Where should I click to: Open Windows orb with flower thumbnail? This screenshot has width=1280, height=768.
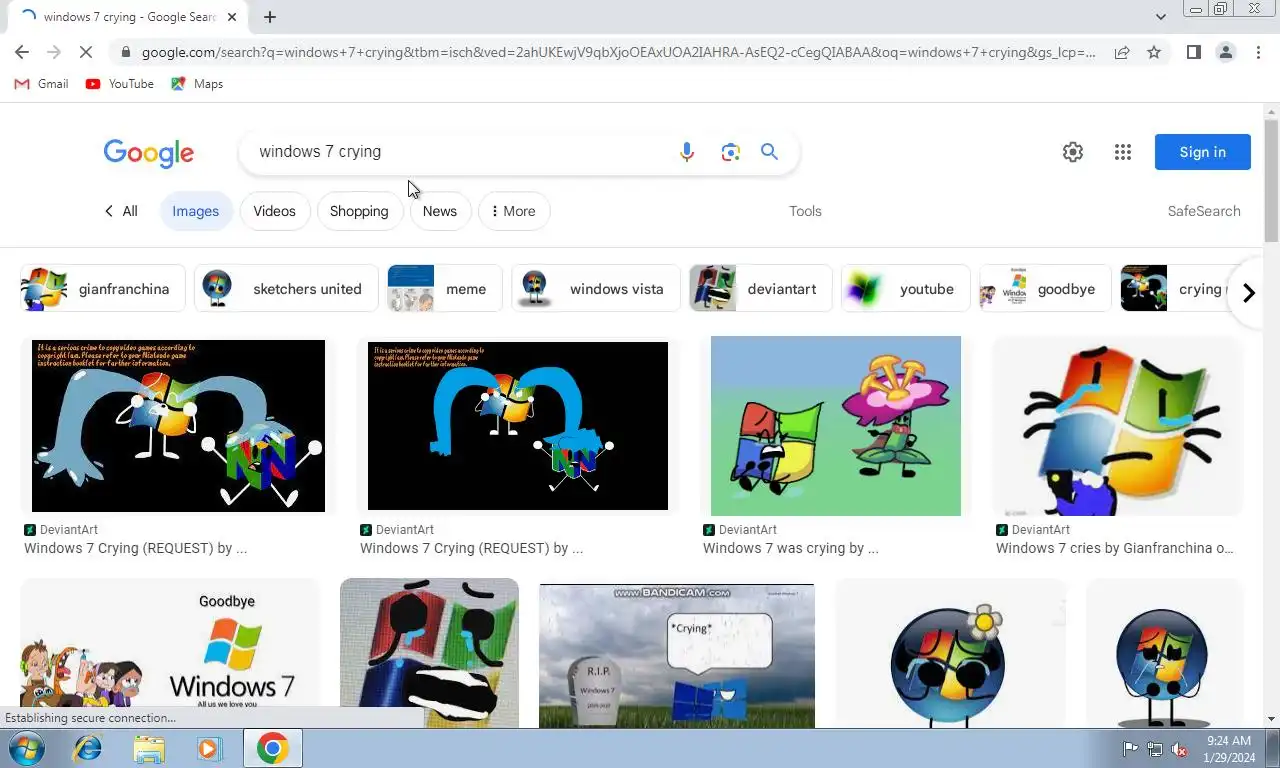point(950,653)
